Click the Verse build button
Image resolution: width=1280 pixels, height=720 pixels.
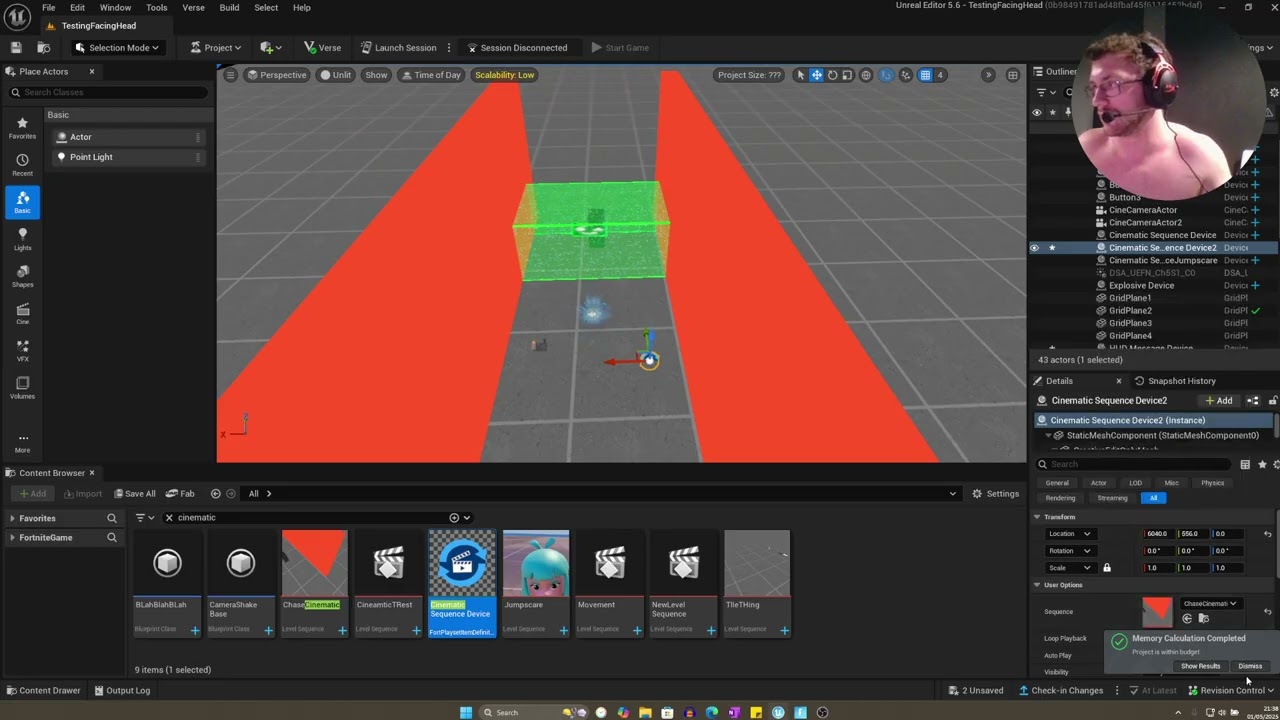pyautogui.click(x=322, y=47)
